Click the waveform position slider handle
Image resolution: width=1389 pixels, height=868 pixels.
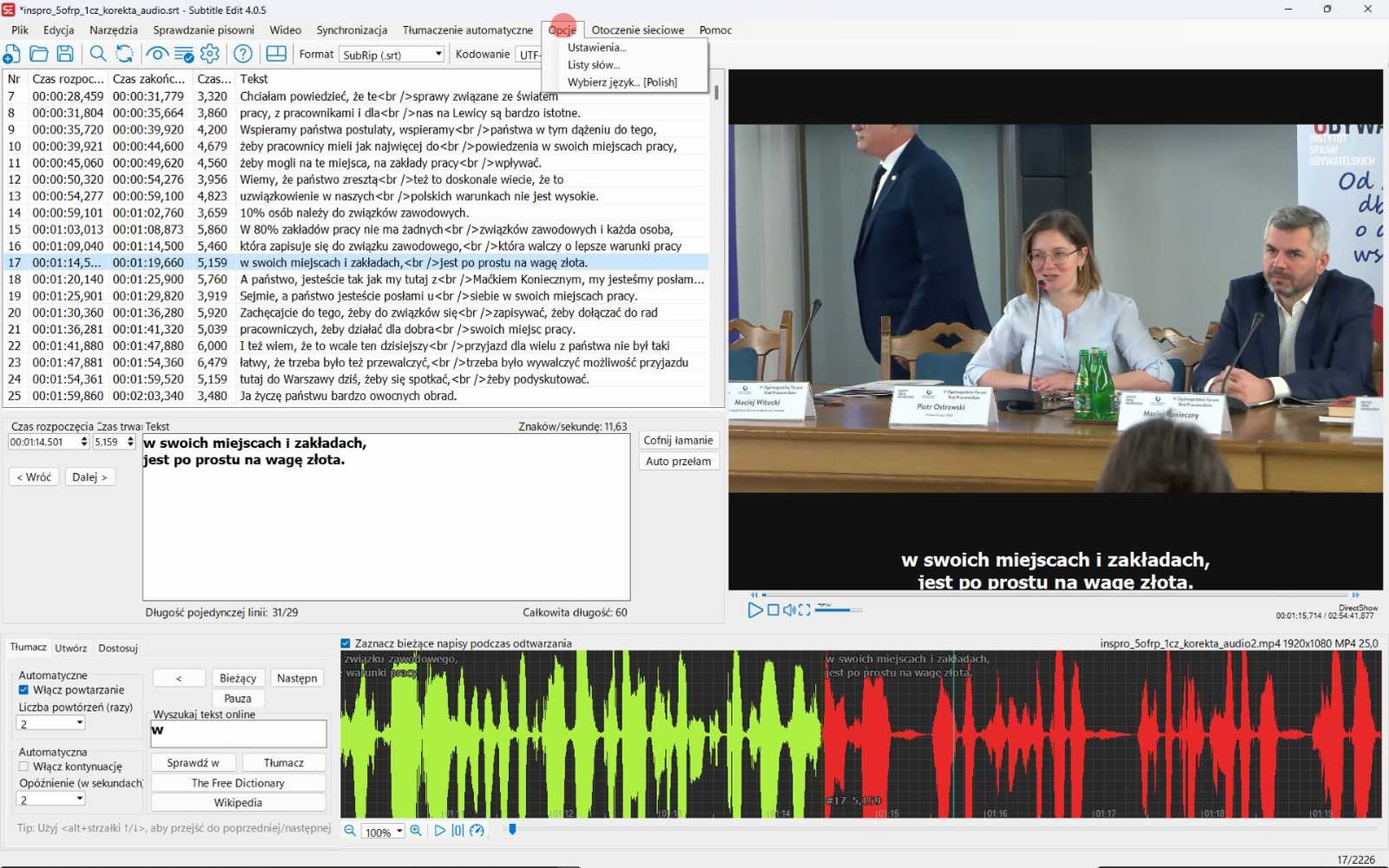click(512, 830)
